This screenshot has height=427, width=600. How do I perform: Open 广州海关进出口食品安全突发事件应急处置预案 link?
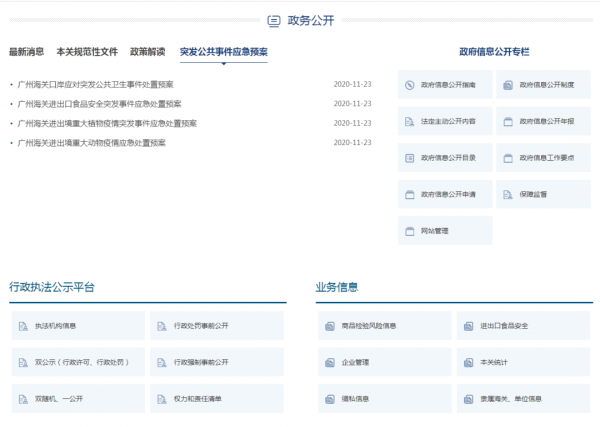tap(99, 104)
